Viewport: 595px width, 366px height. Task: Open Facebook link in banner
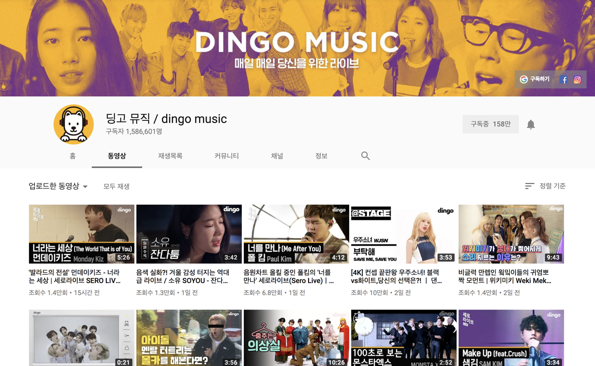(x=564, y=80)
